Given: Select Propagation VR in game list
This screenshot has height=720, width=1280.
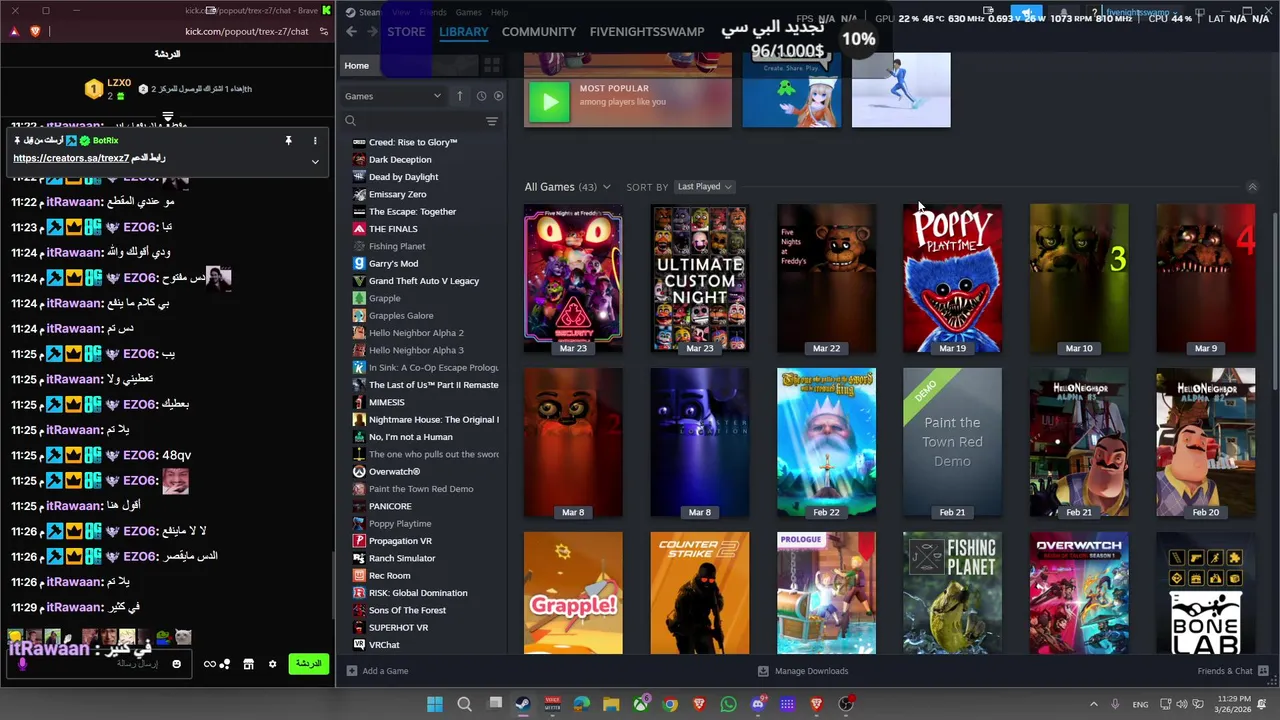Looking at the screenshot, I should pyautogui.click(x=400, y=541).
